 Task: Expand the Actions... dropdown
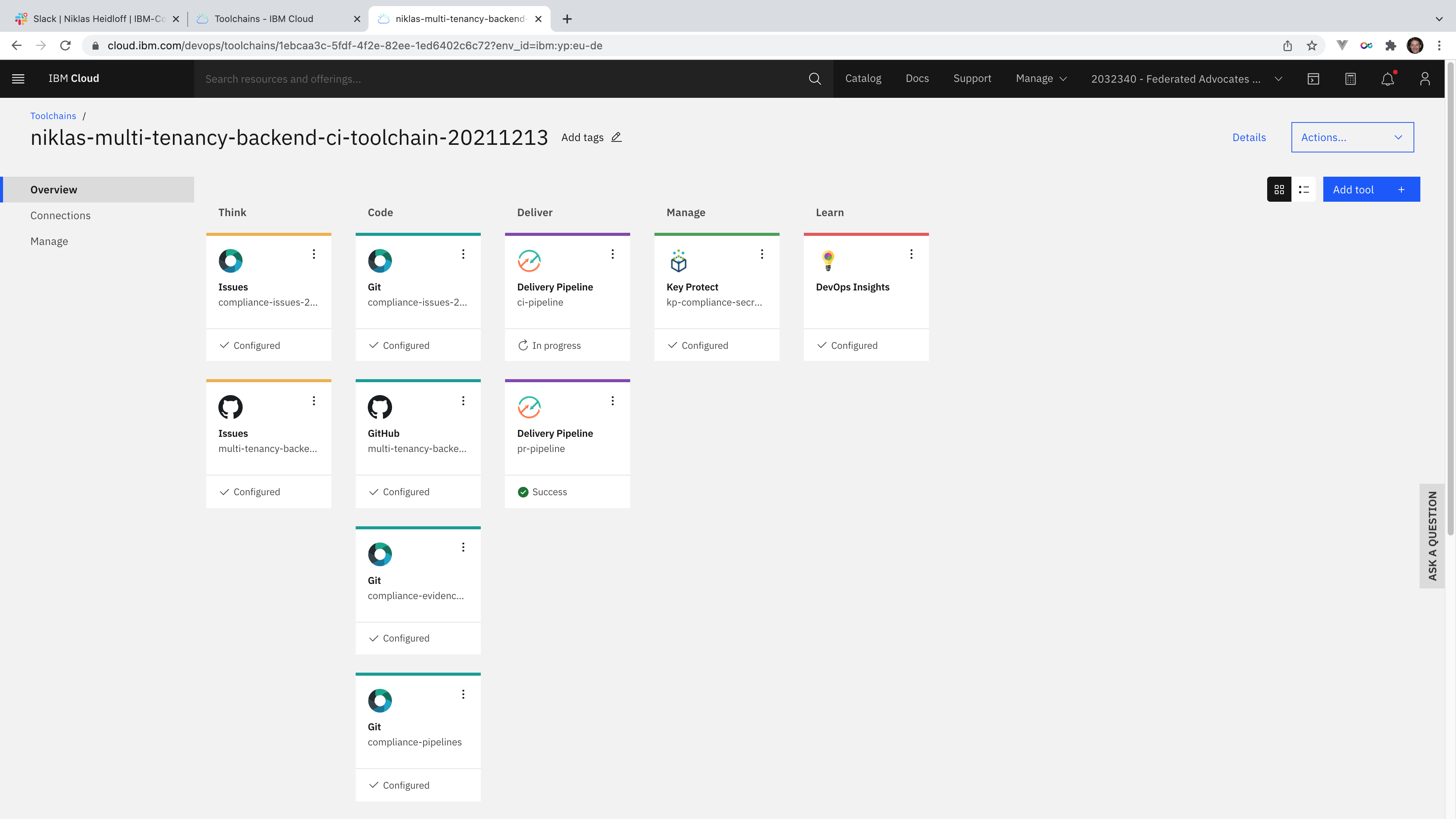(1352, 137)
